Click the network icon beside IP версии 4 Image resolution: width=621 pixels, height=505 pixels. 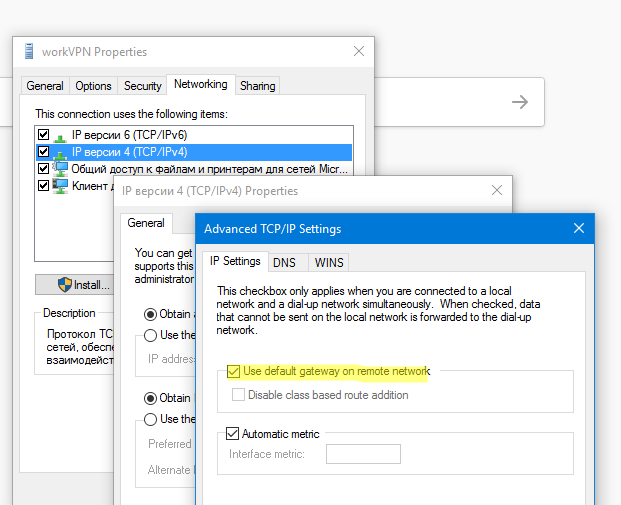coord(60,155)
